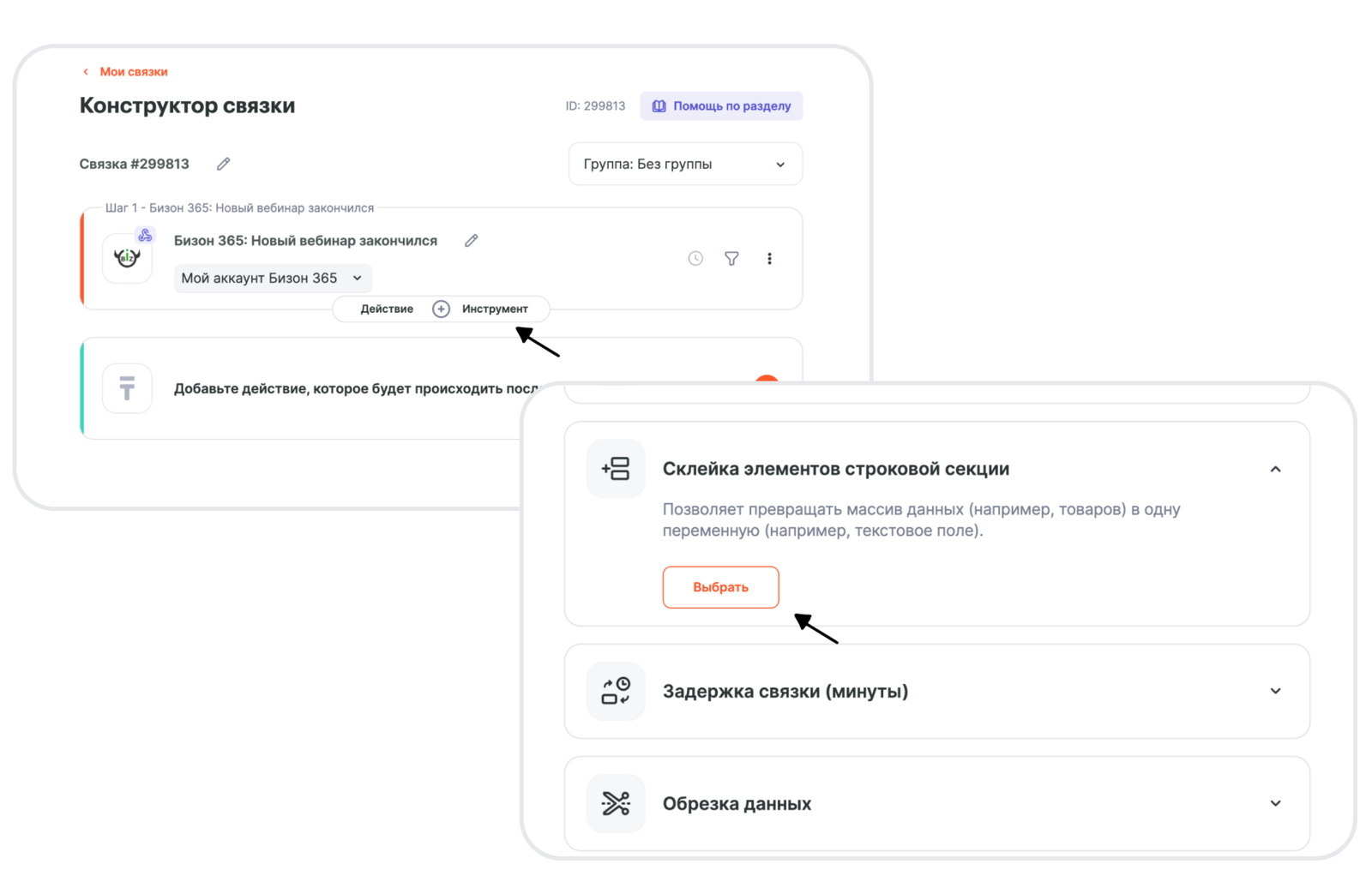Expand the Задержка связки (минуты) section
The image size is (1372, 894).
pyautogui.click(x=1275, y=691)
